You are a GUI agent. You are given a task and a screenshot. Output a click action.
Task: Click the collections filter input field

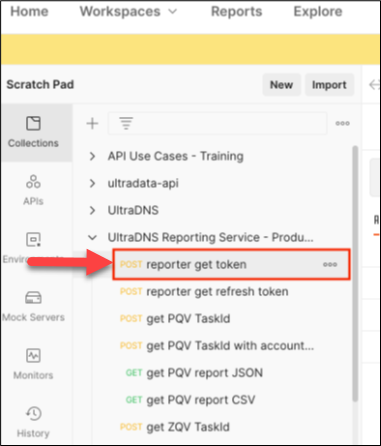[217, 123]
